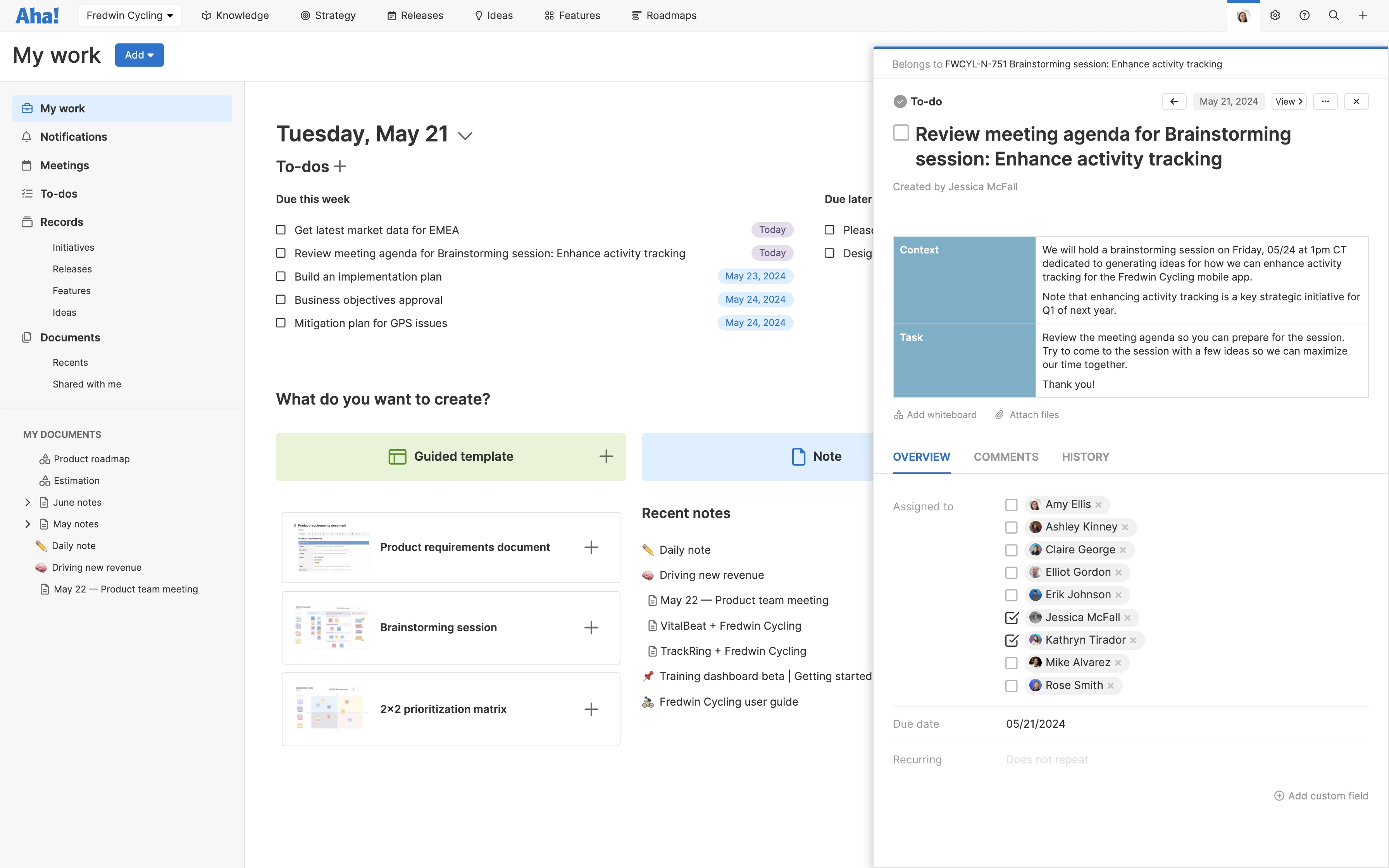Viewport: 1389px width, 868px height.
Task: Open the Tuesday, May 21 date chevron
Action: (465, 136)
